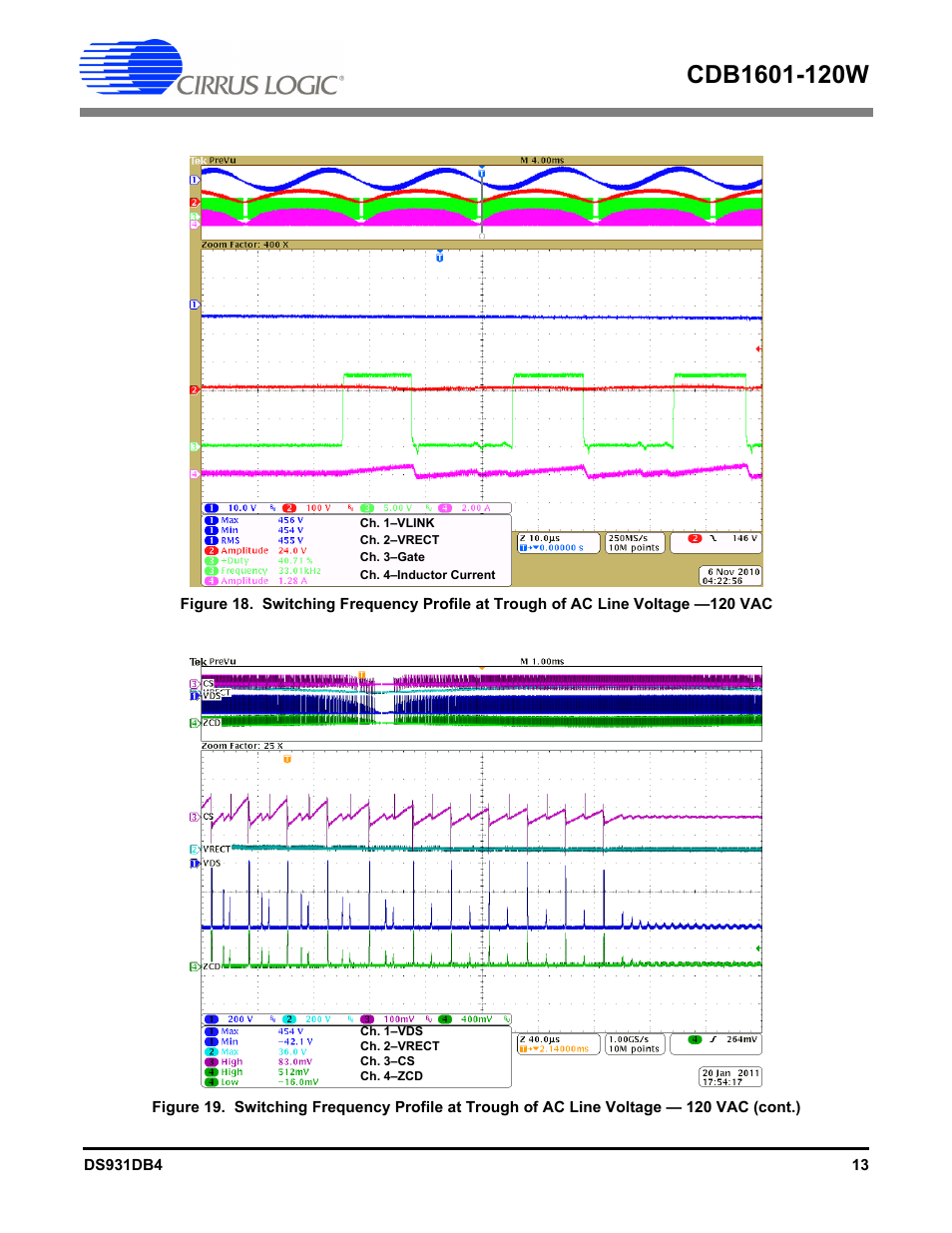Screen dimensions: 952x1233
Task: Click the CS channel marker in Figure 19 zoom
Action: (x=202, y=817)
